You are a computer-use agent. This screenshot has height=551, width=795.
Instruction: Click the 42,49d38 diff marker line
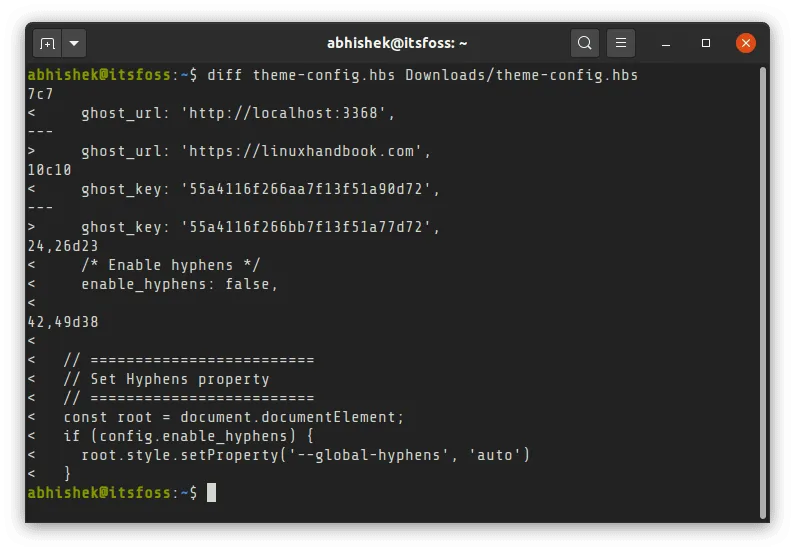(x=62, y=322)
